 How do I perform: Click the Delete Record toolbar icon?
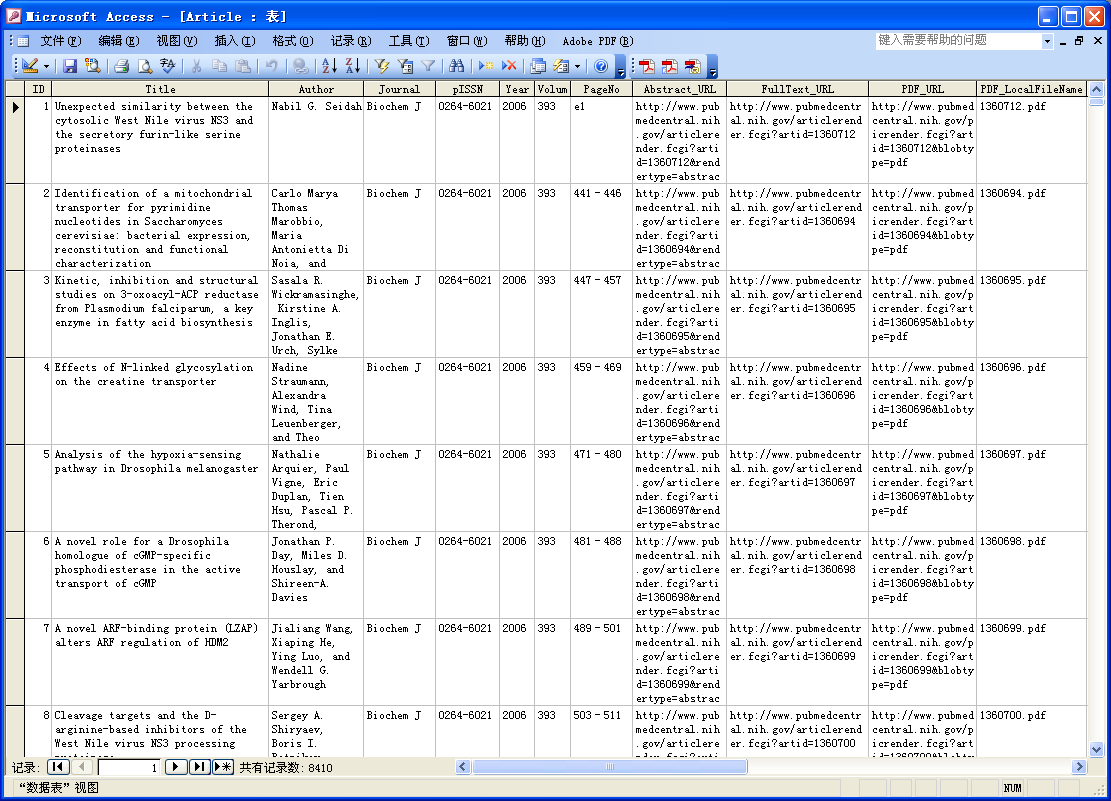coord(509,66)
